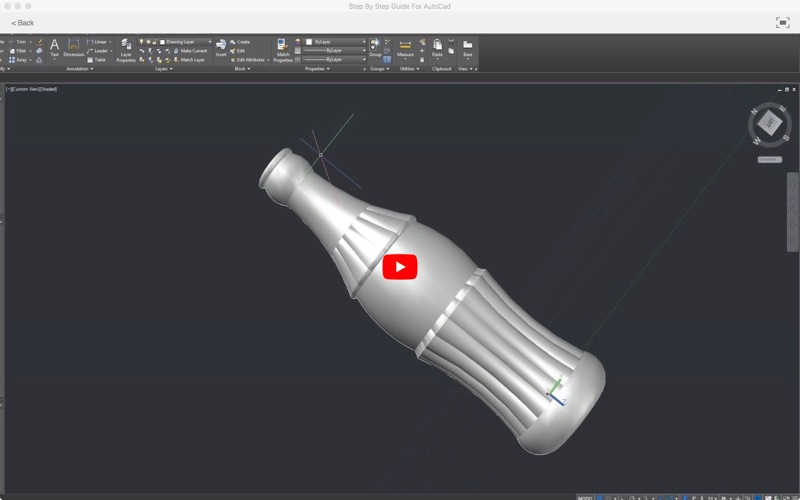Expand the Layers panel
Screen dimensions: 800x500
point(164,69)
